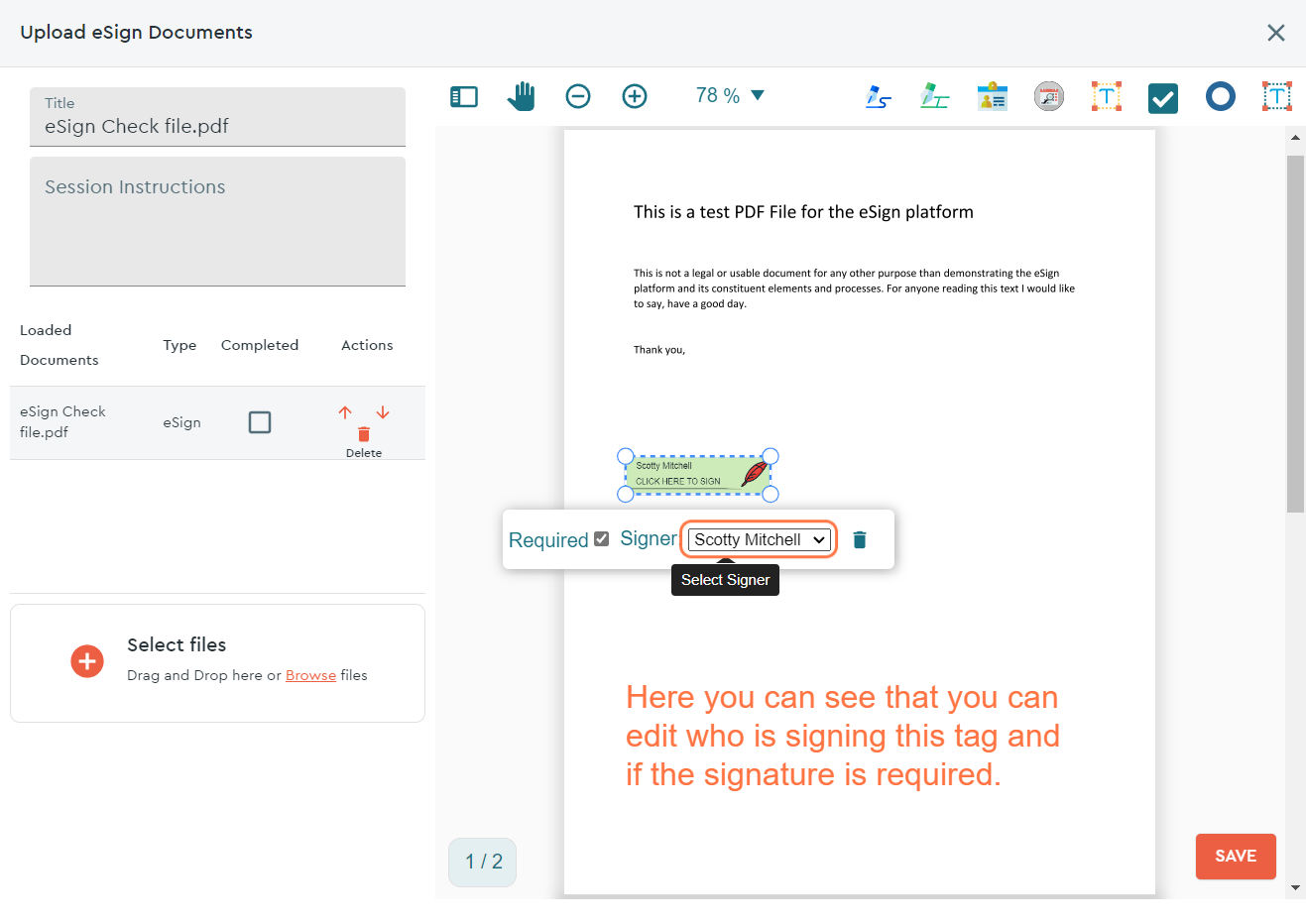
Task: Click the SAVE button
Action: click(x=1236, y=857)
